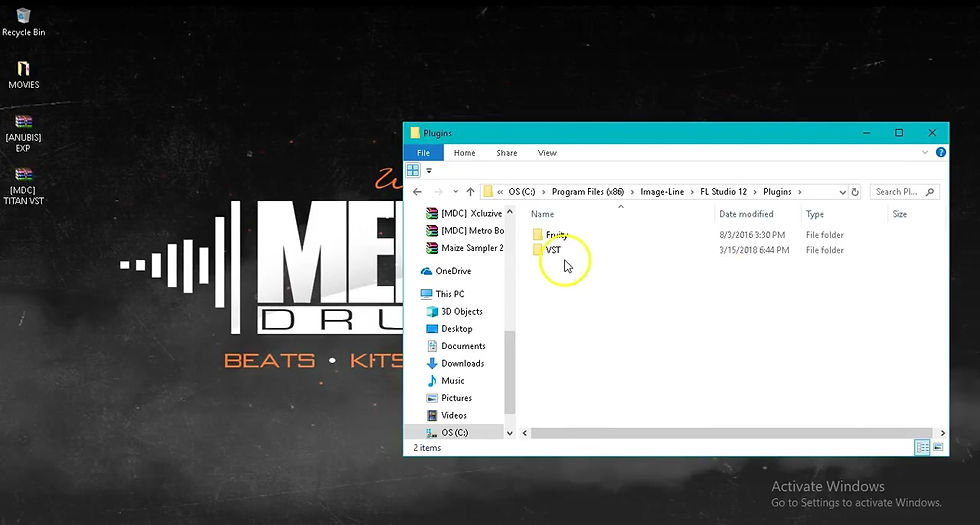Switch to the Share ribbon tab
Image resolution: width=980 pixels, height=525 pixels.
[507, 152]
